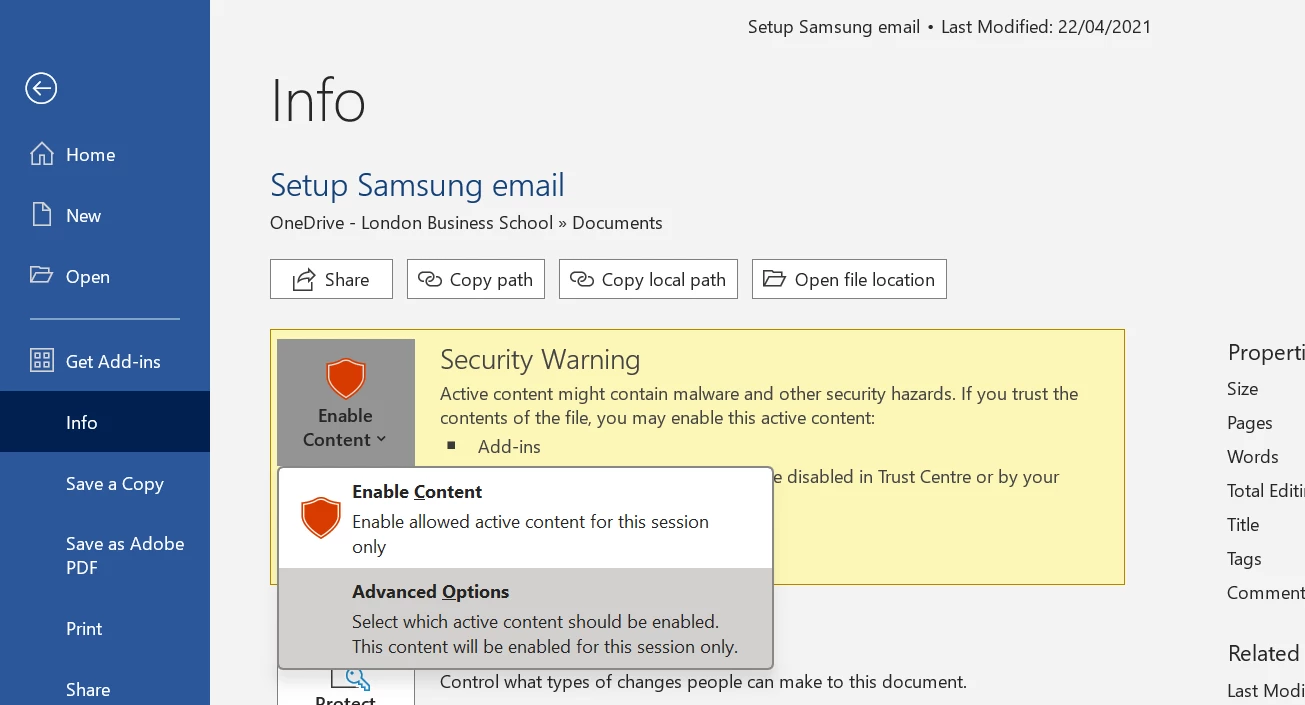Click the Copy path button
This screenshot has height=705, width=1305.
(x=476, y=279)
